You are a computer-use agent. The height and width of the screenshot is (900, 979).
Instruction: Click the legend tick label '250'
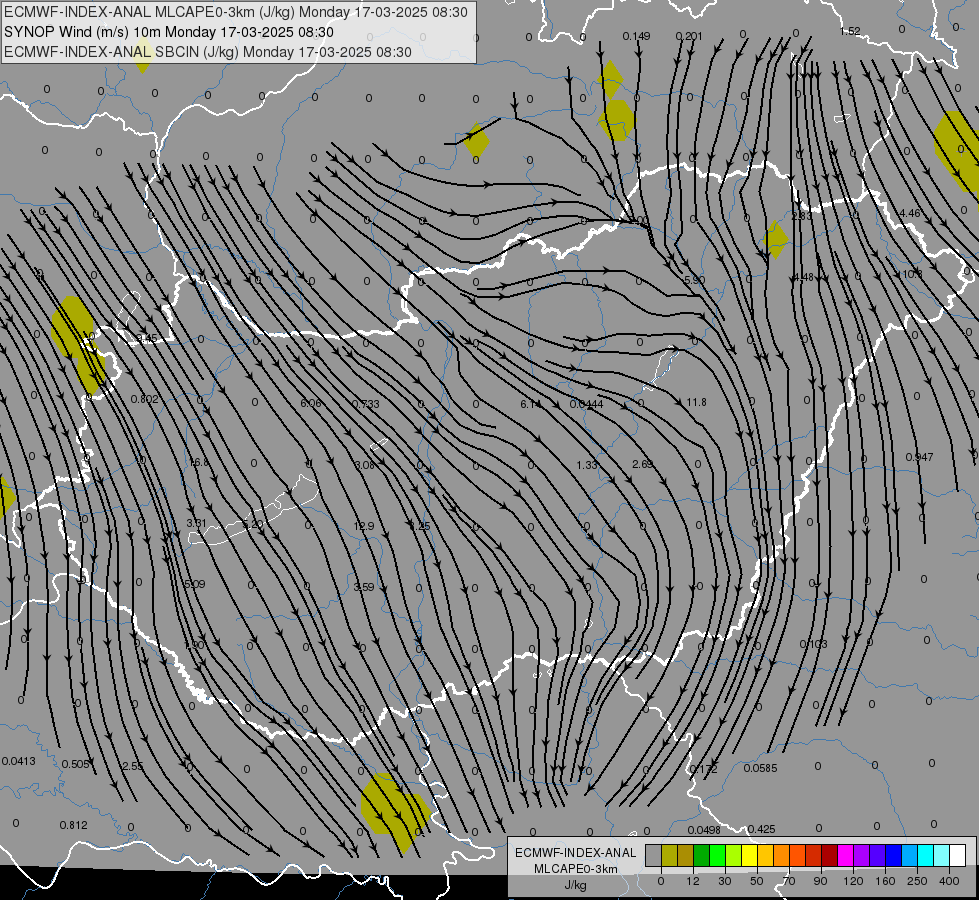pyautogui.click(x=917, y=881)
